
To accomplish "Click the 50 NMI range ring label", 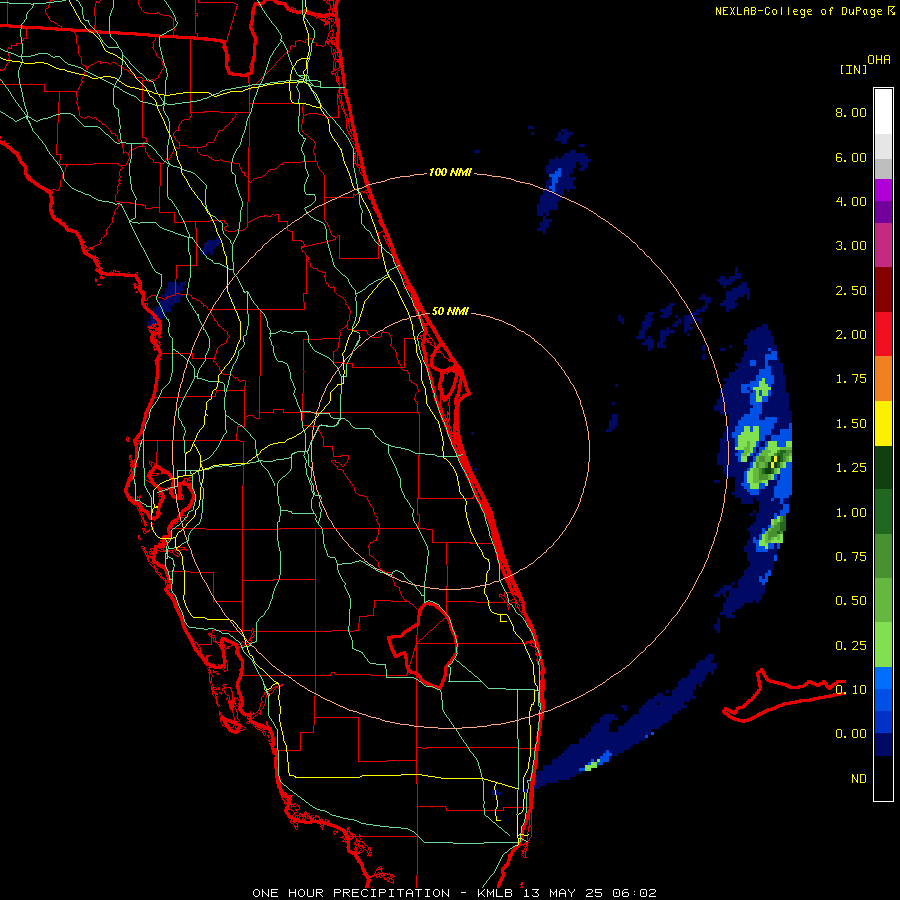I will click(450, 311).
